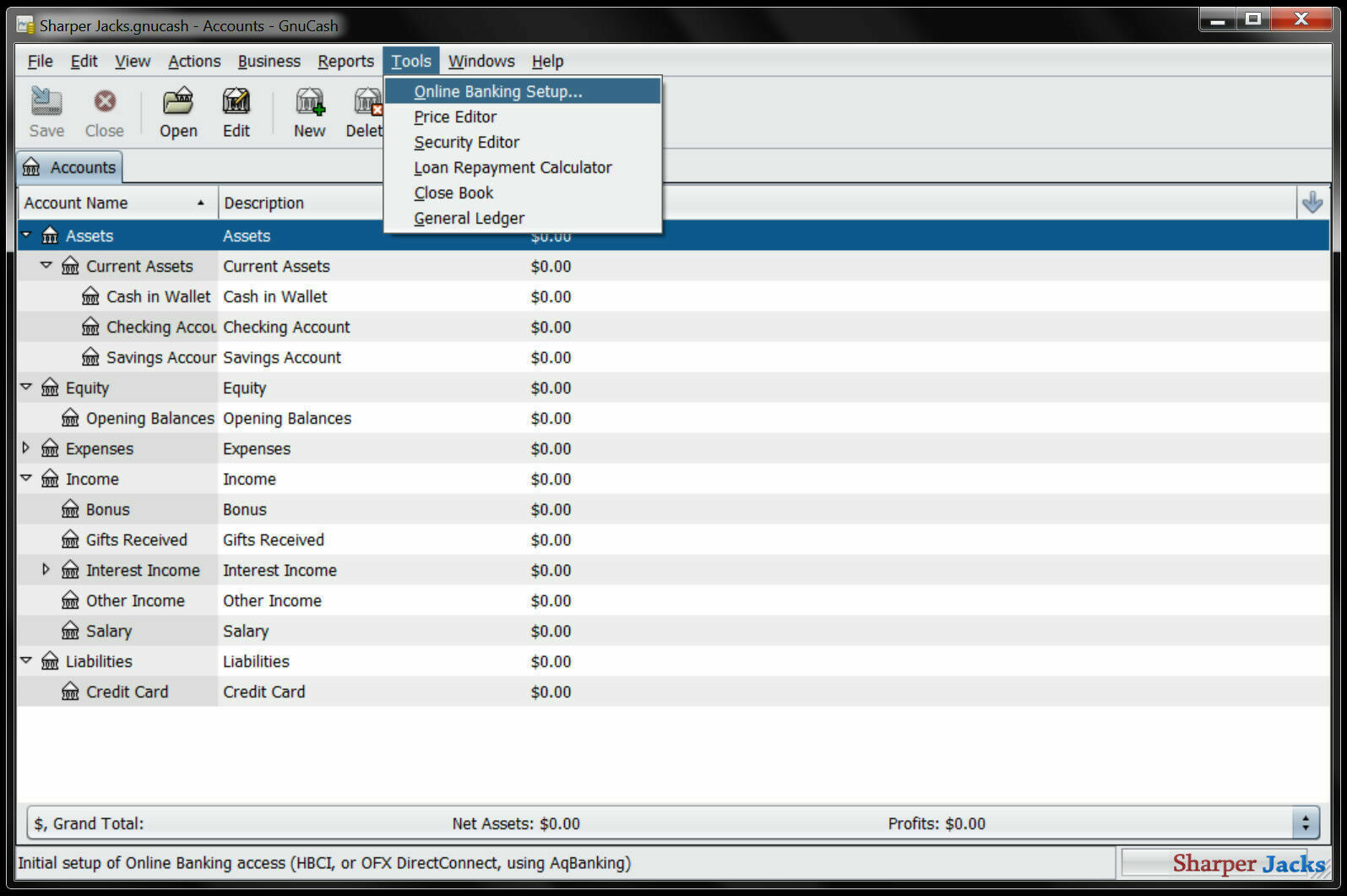
Task: Select the Opening Balances account name
Action: coord(150,418)
